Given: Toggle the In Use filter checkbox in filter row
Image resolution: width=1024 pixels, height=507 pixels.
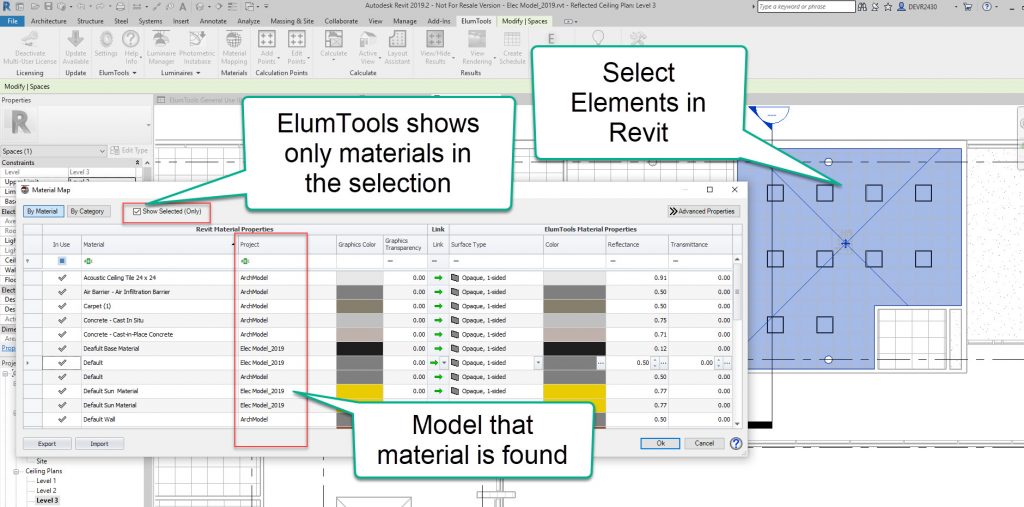Looking at the screenshot, I should click(x=62, y=261).
